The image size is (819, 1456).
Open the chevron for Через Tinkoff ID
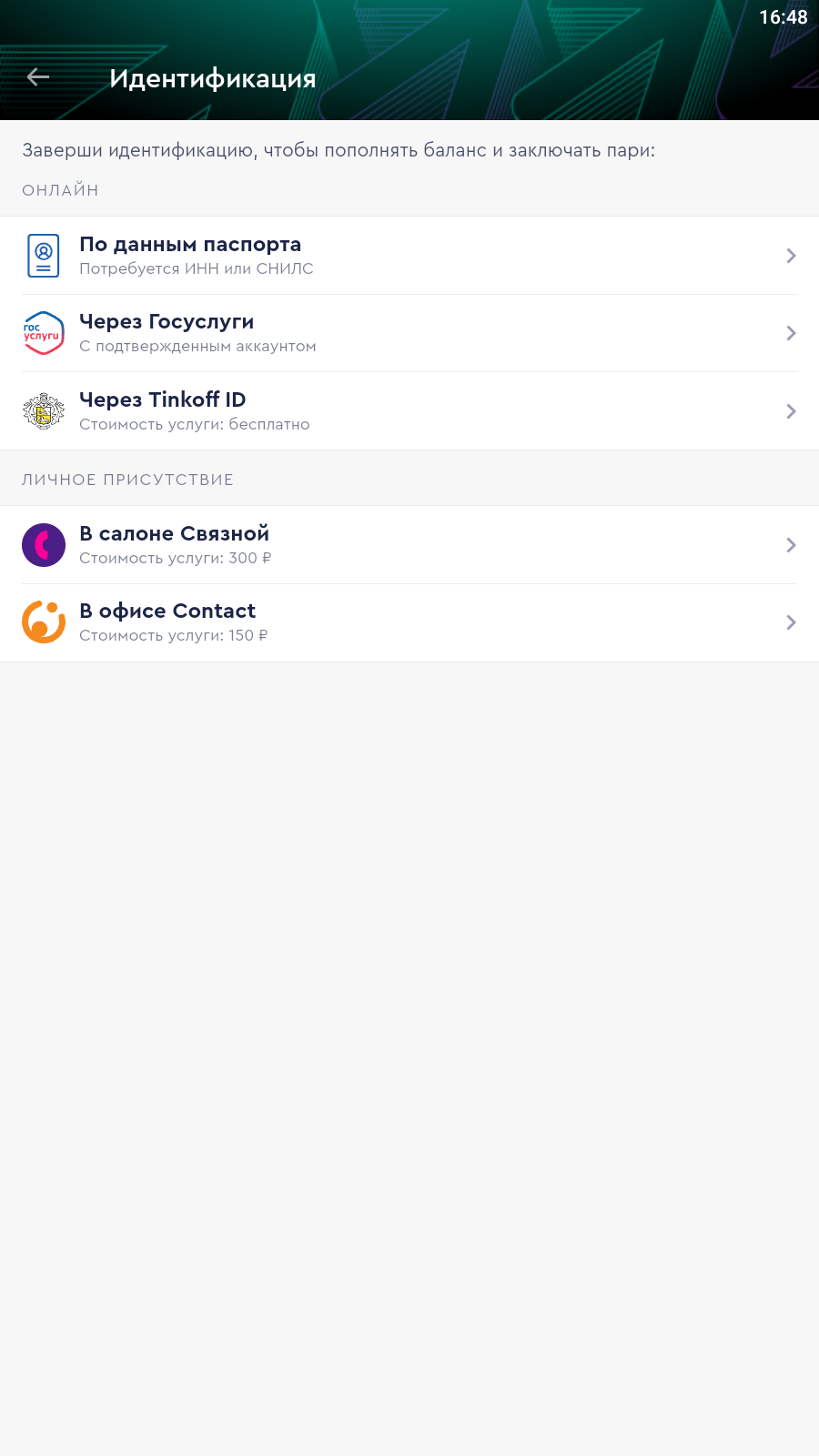[791, 411]
